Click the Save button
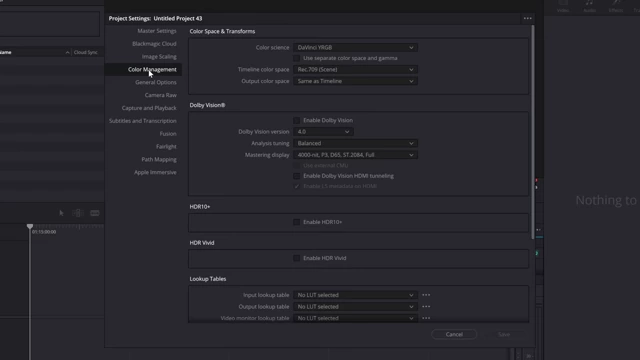 click(504, 334)
